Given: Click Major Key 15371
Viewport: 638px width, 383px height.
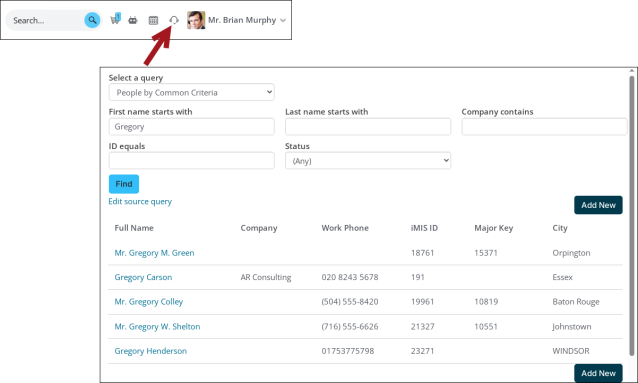Looking at the screenshot, I should pos(486,253).
